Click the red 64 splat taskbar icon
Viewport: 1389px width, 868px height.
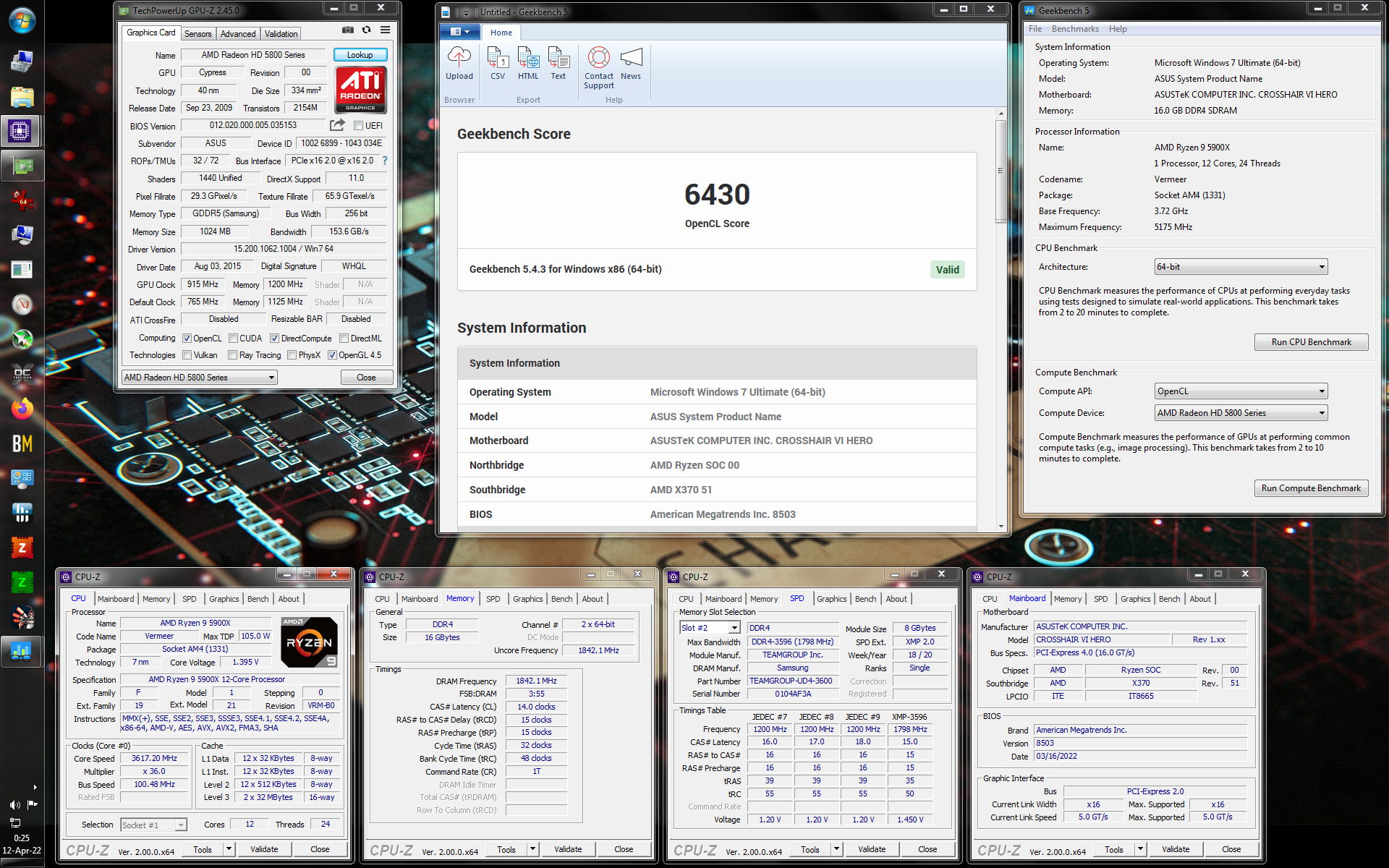[22, 200]
